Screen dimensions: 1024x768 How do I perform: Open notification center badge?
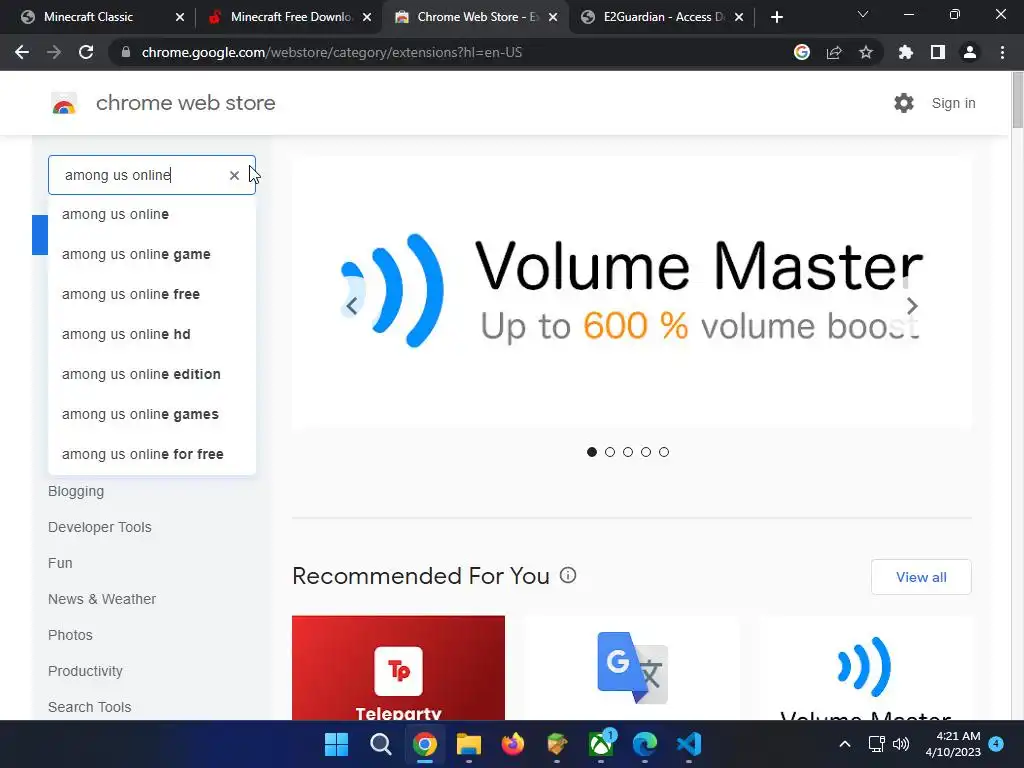point(996,743)
